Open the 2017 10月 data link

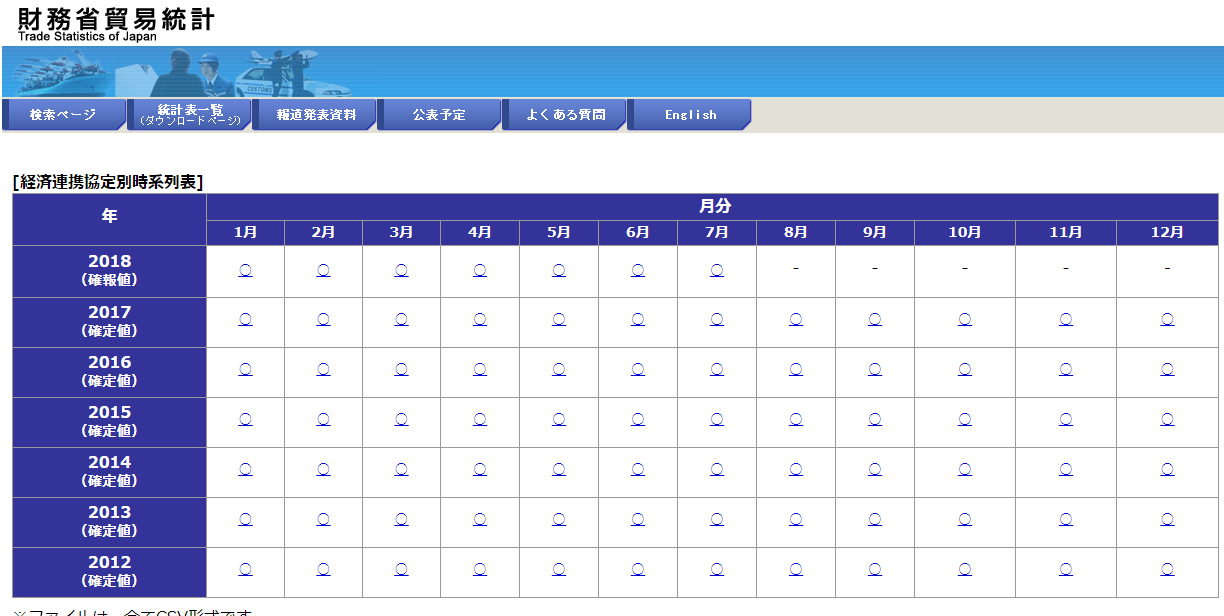965,320
